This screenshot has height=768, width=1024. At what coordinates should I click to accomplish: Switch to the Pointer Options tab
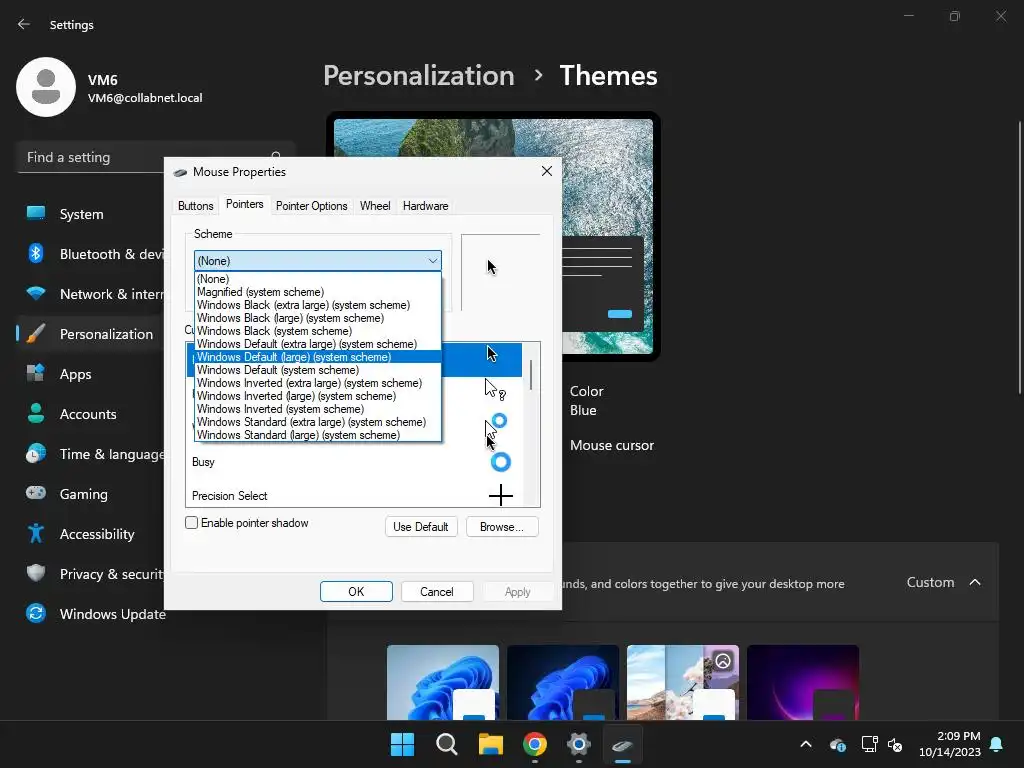[312, 206]
